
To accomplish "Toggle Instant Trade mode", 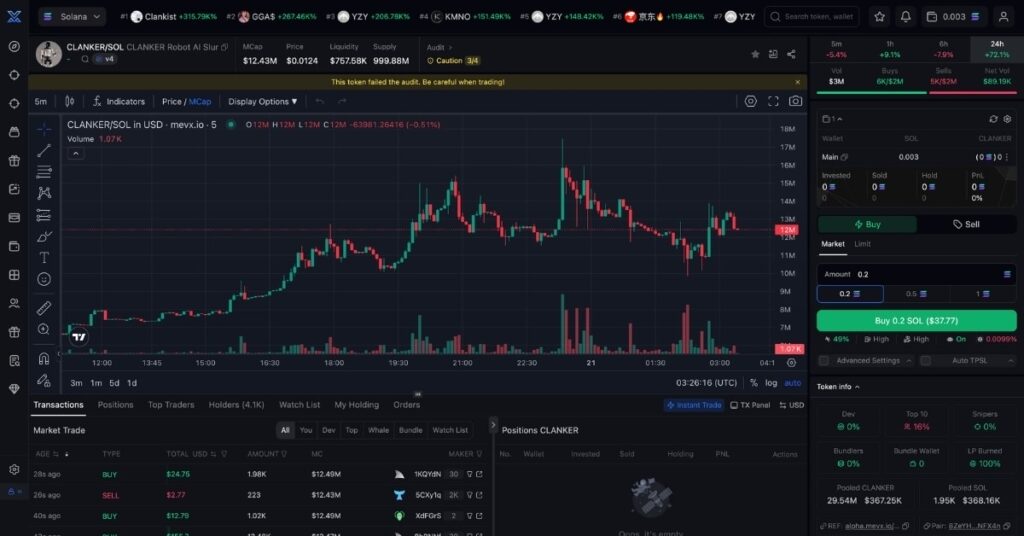I will tap(694, 405).
